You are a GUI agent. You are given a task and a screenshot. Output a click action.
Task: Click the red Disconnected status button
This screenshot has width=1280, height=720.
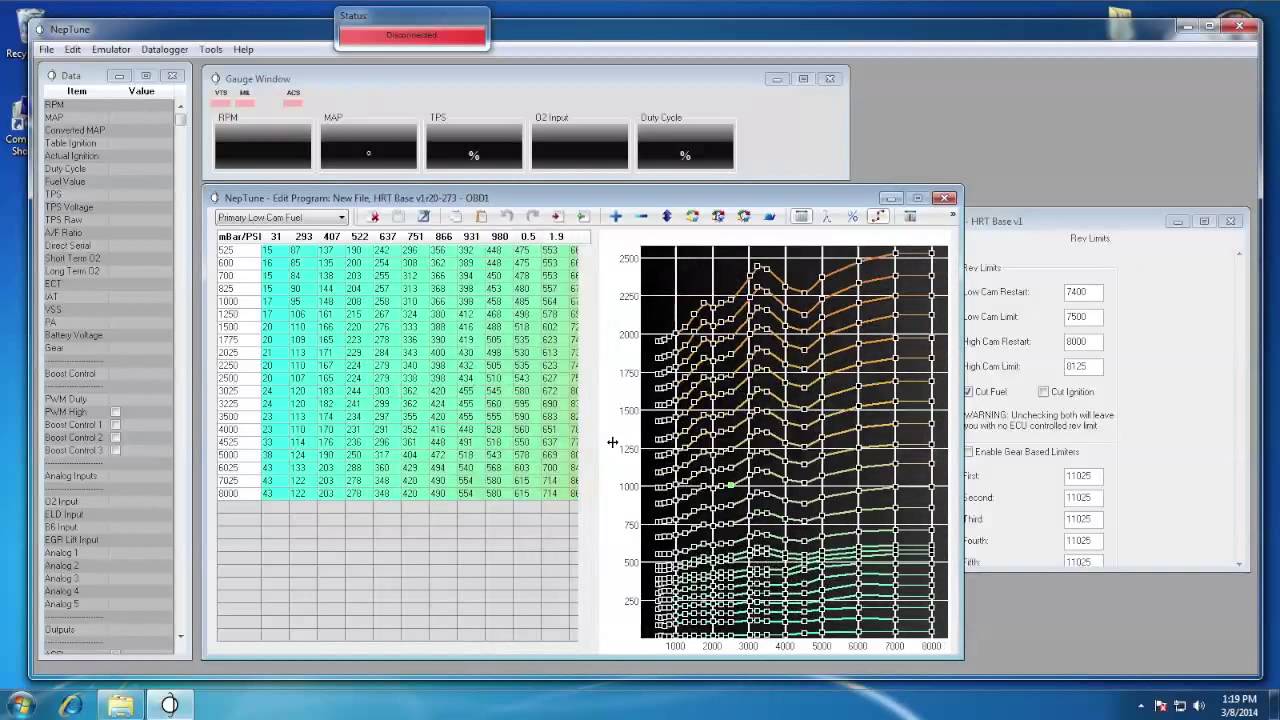[412, 35]
